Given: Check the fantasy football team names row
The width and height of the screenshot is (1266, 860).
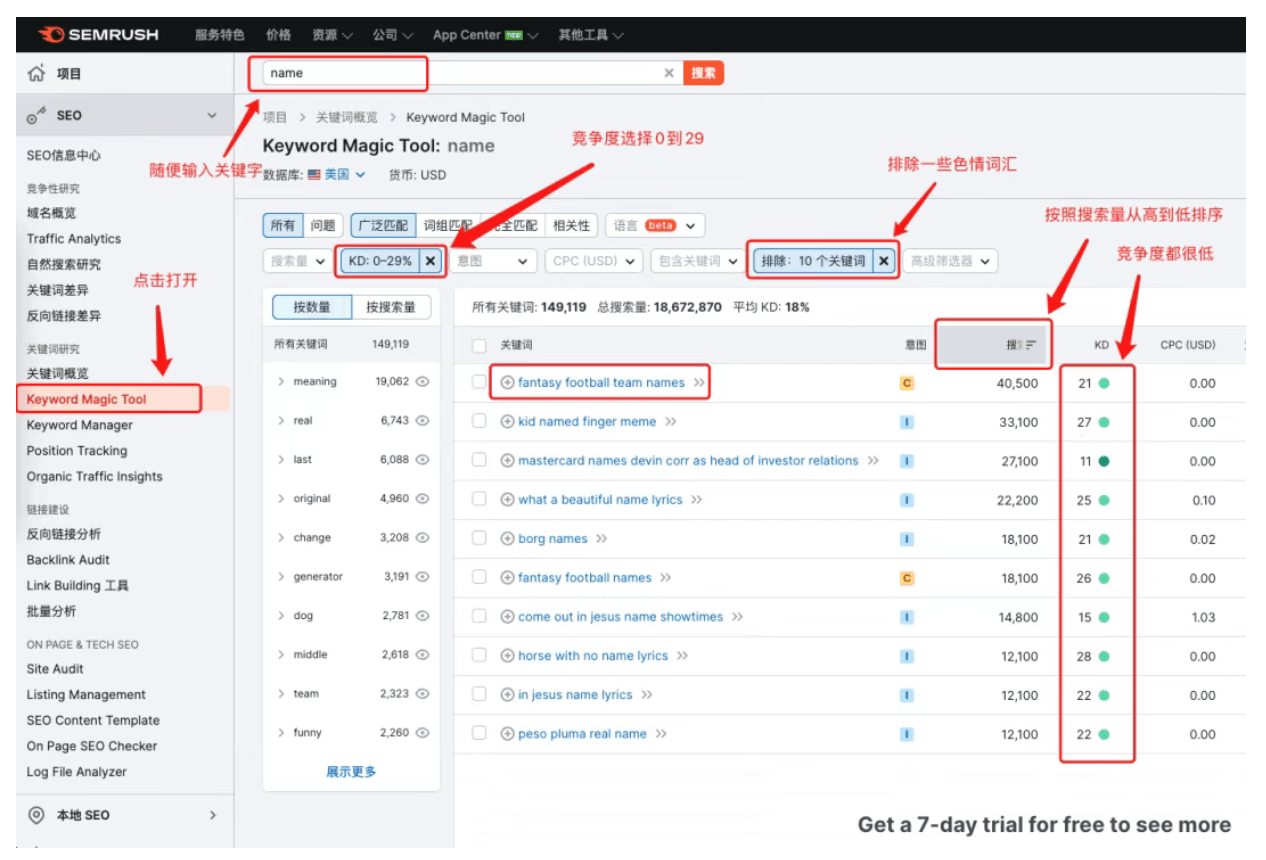Looking at the screenshot, I should 478,382.
